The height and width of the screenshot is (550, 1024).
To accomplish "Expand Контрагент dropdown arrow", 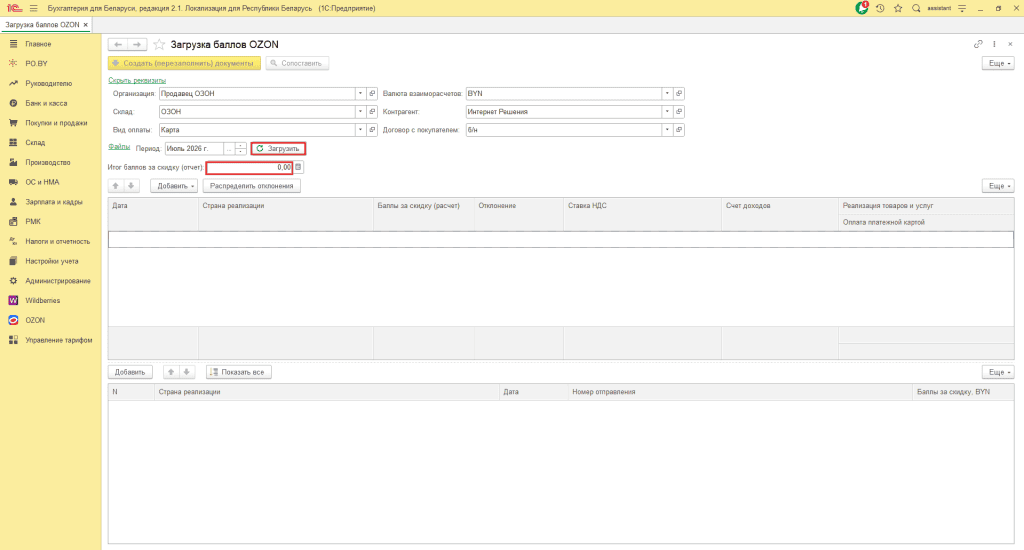I will [x=667, y=112].
